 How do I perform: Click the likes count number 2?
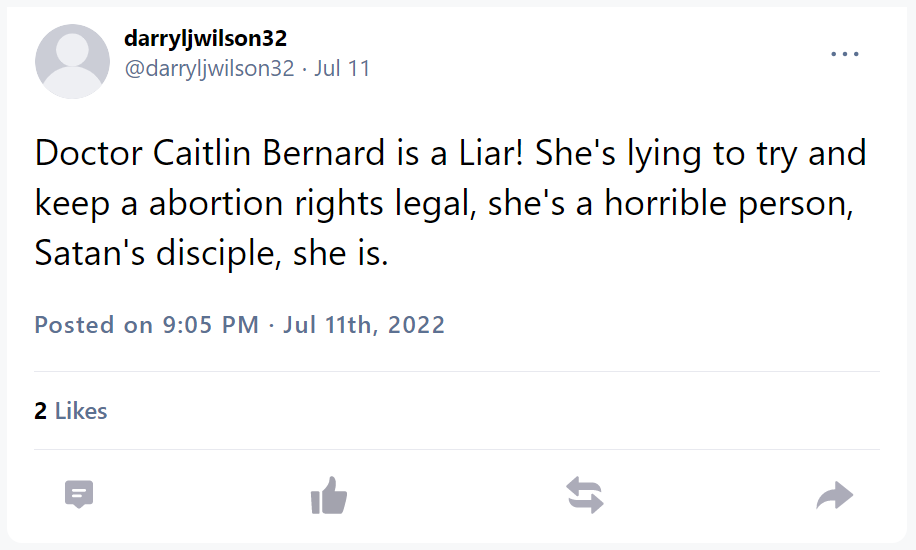point(40,411)
